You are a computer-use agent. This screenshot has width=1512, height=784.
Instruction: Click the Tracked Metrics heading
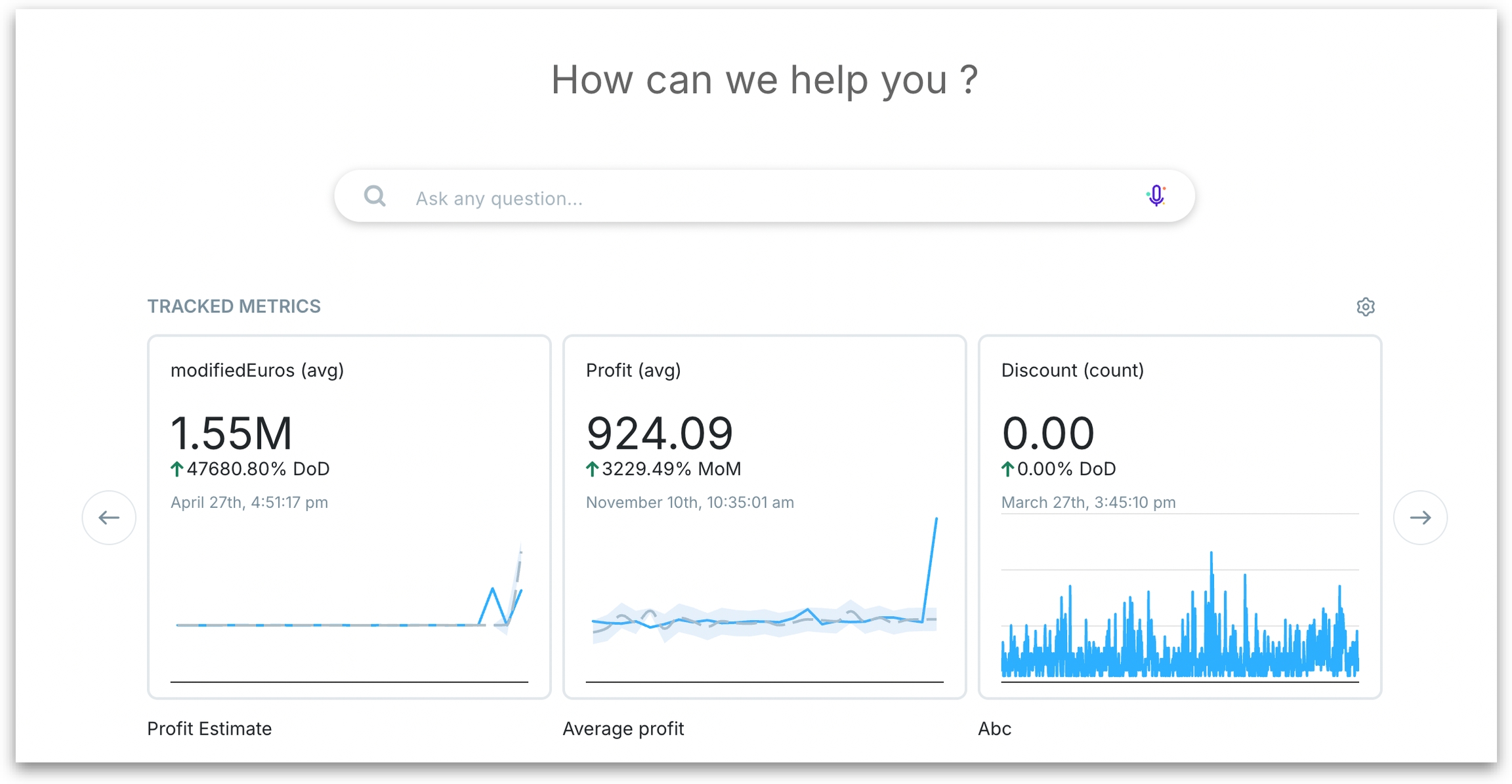pyautogui.click(x=234, y=306)
